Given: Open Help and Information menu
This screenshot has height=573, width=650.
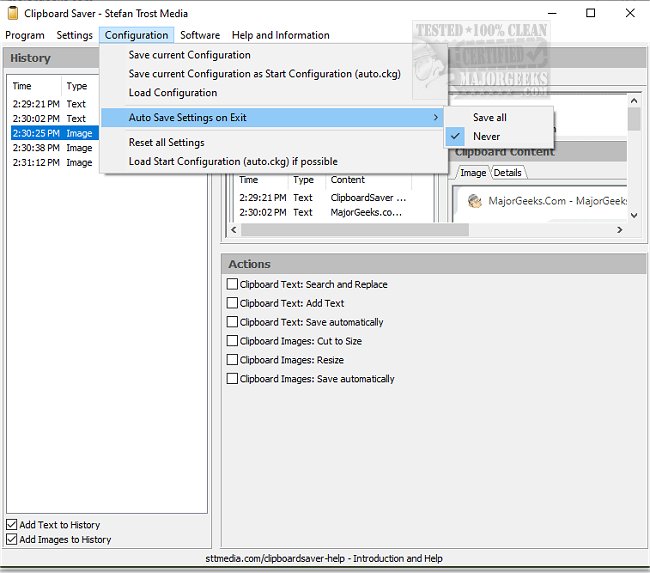Looking at the screenshot, I should tap(281, 35).
